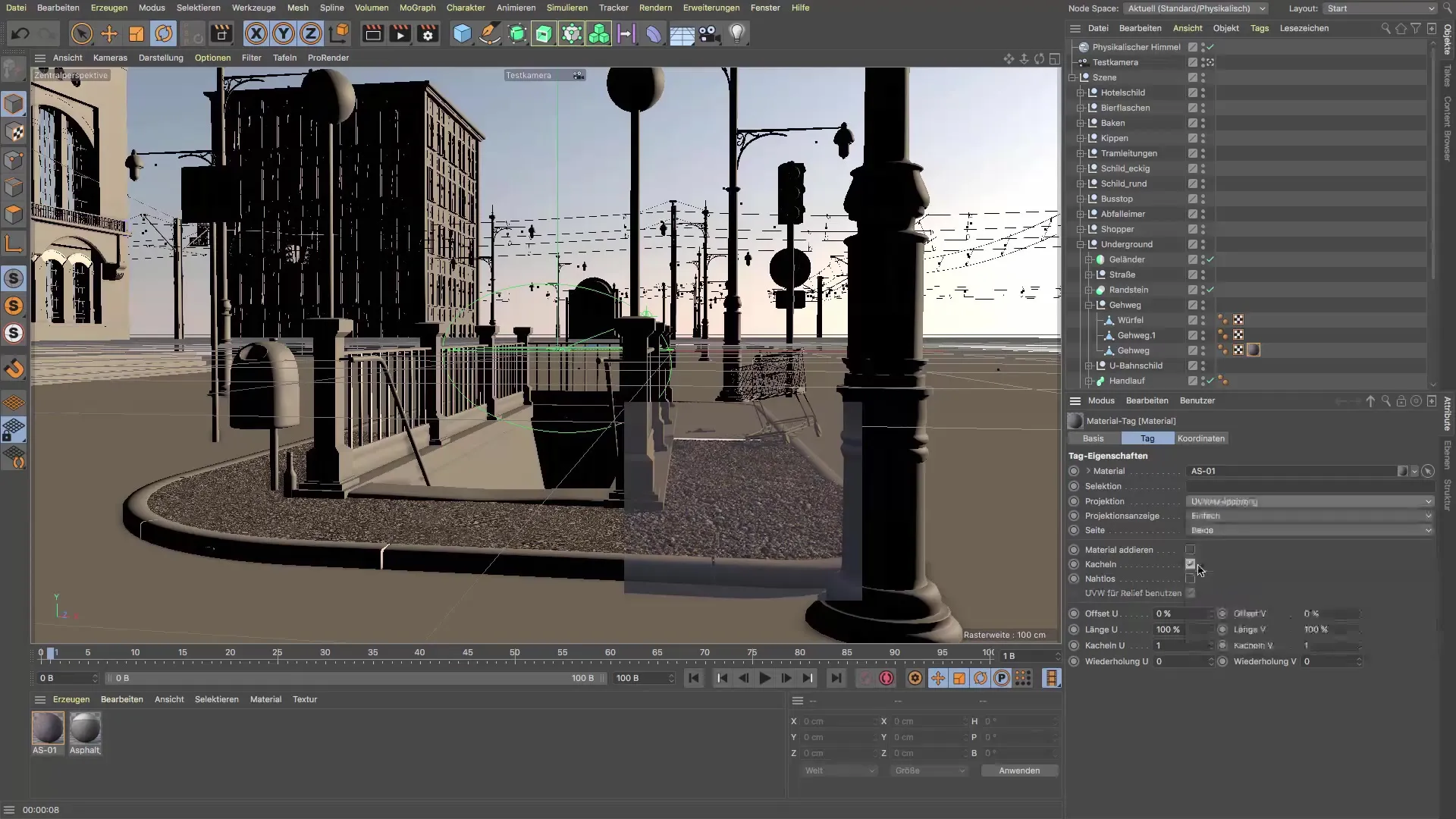Click the Undo arrow icon
1456x819 pixels.
point(20,34)
